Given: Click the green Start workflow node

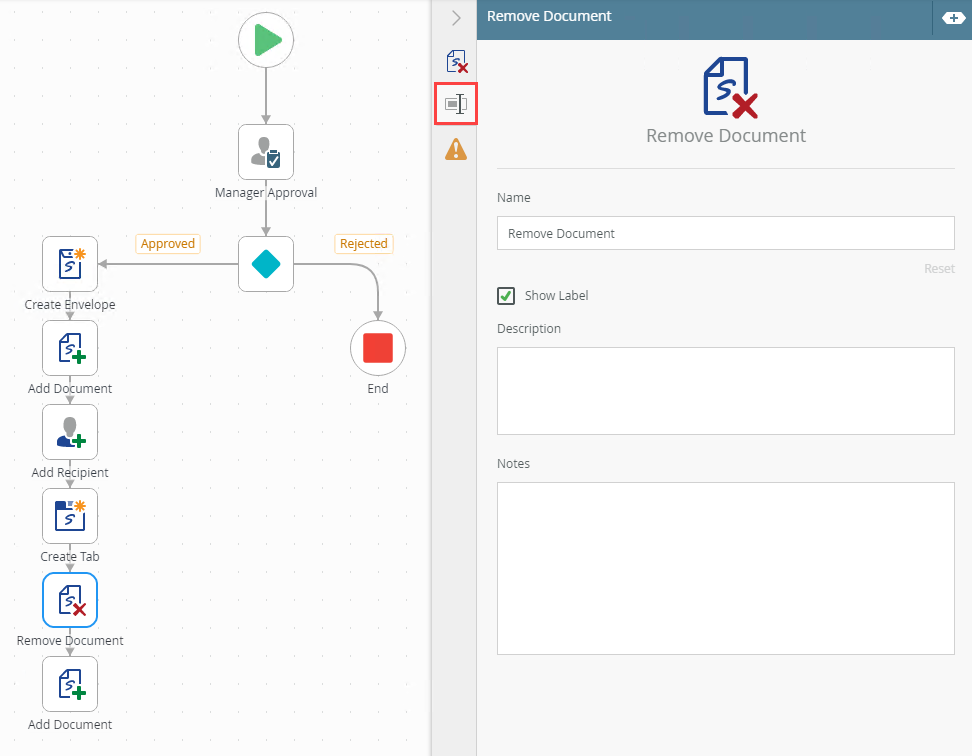Looking at the screenshot, I should [x=266, y=41].
